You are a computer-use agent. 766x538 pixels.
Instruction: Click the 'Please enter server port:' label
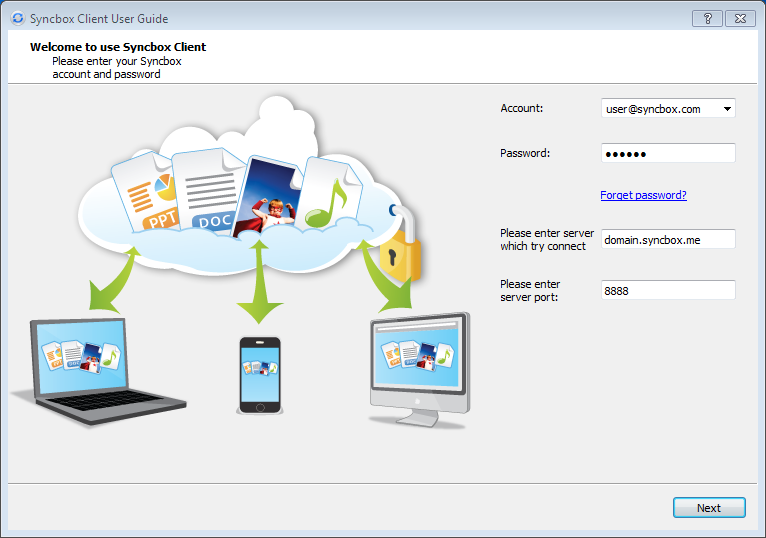(530, 290)
